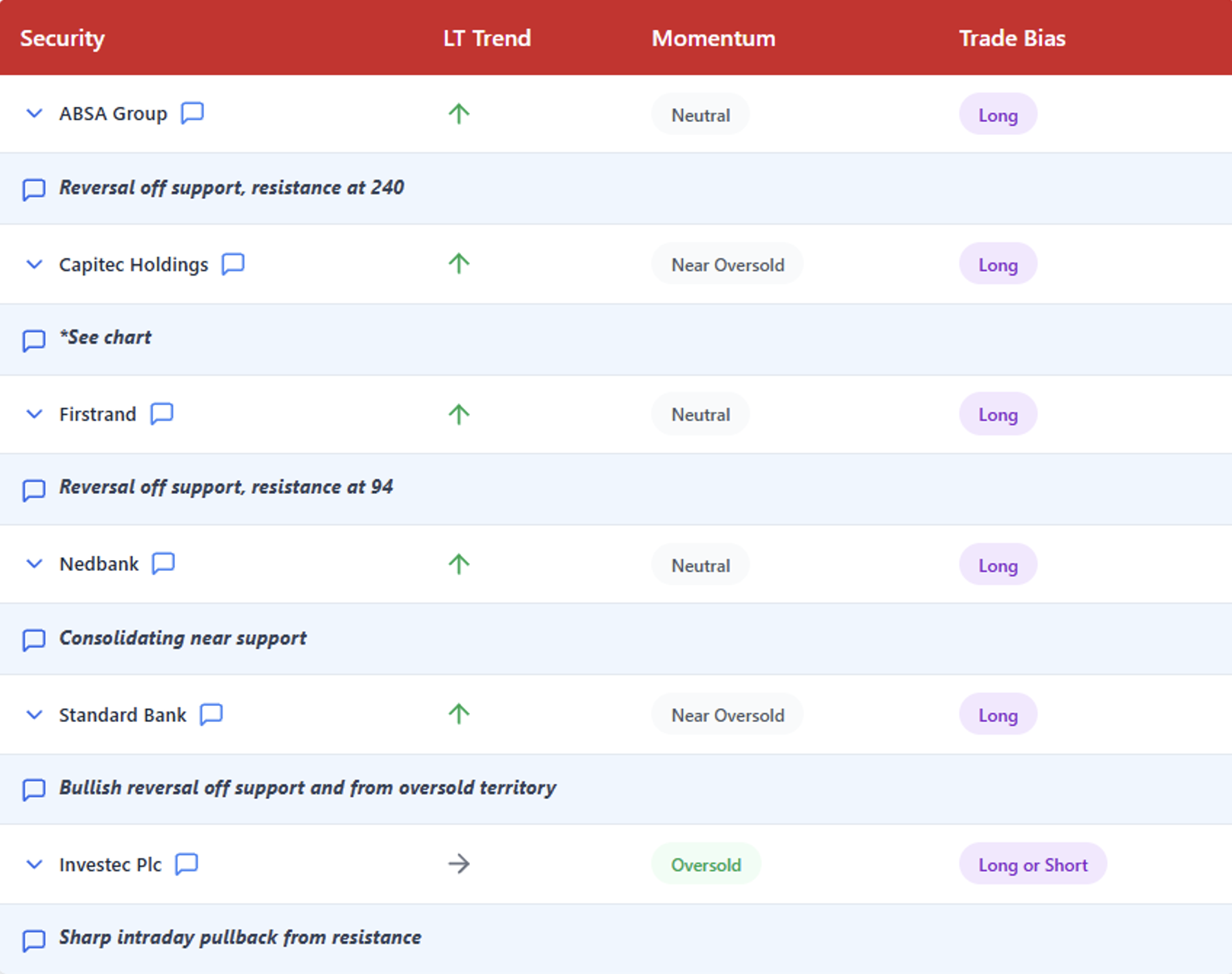Image resolution: width=1232 pixels, height=974 pixels.
Task: Click note 'Reversal off support, resistance at 94'
Action: (x=226, y=487)
